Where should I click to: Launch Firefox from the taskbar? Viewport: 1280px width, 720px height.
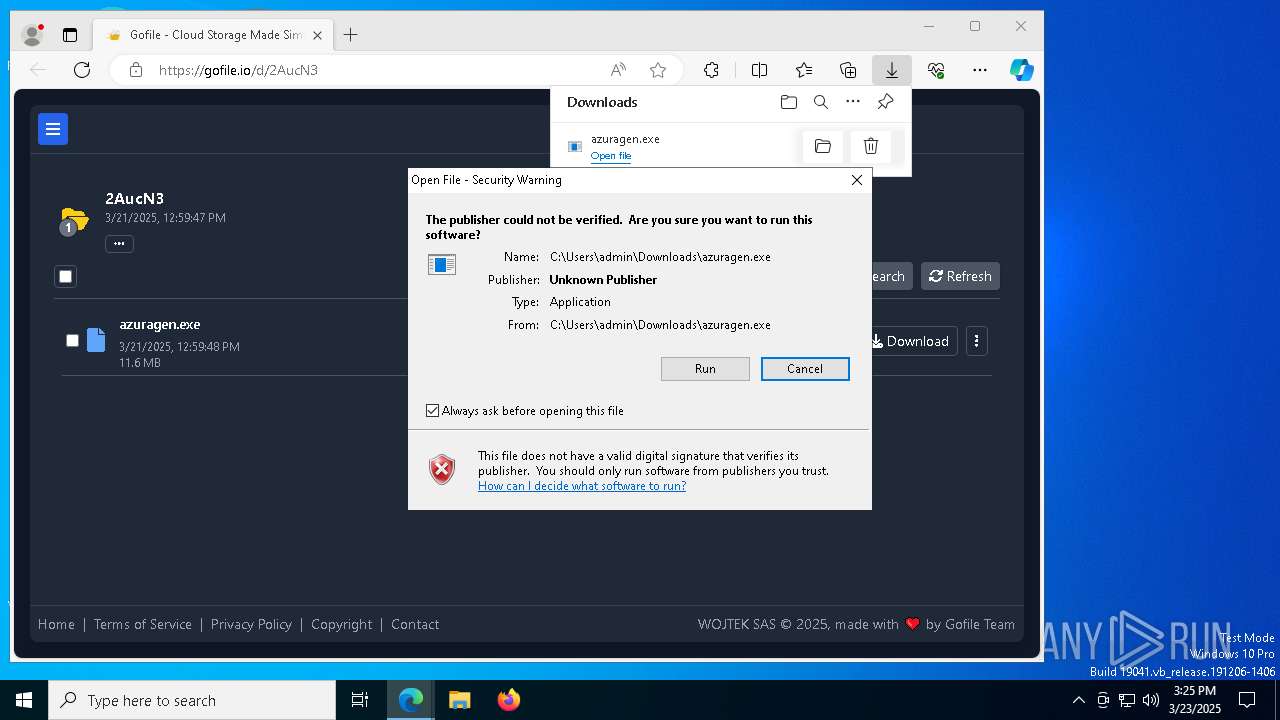509,700
